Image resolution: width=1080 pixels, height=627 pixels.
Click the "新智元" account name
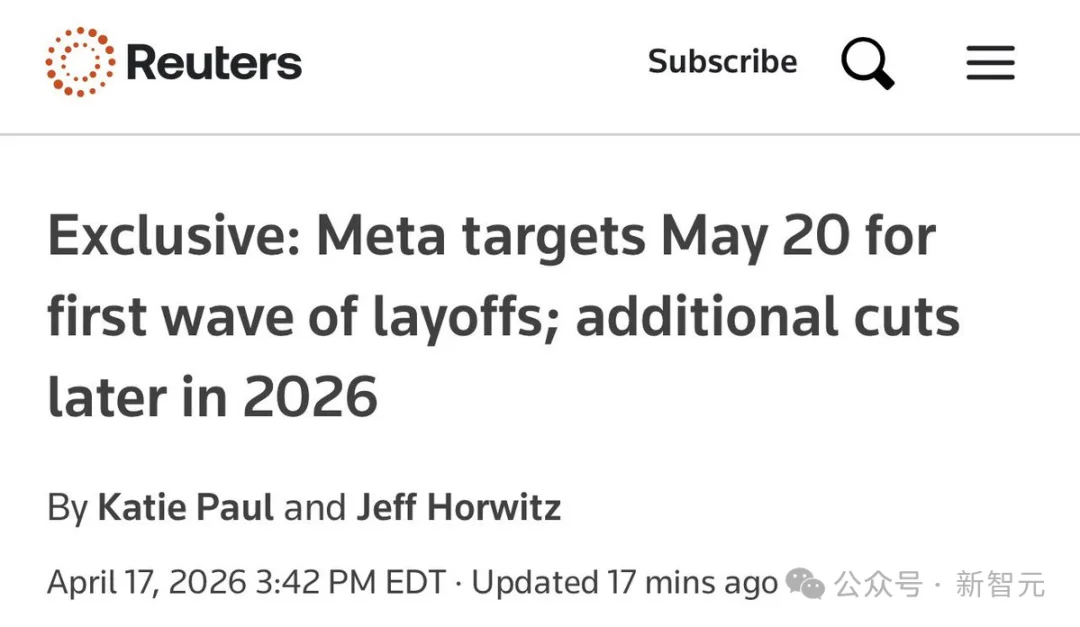1000,584
